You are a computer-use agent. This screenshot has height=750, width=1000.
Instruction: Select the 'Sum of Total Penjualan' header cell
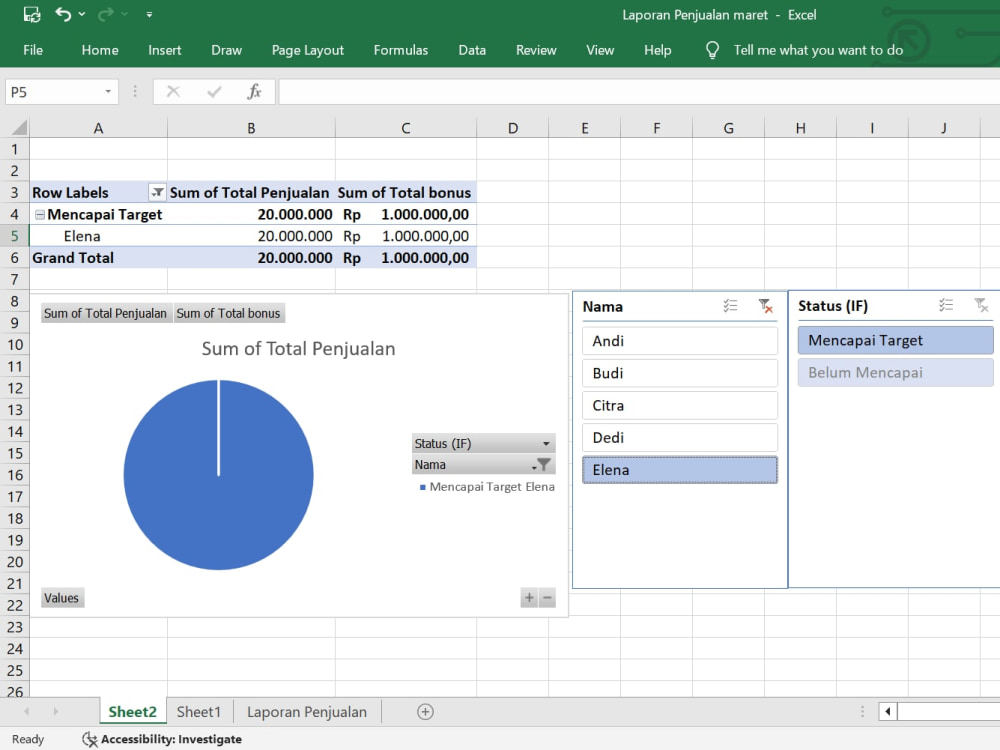point(251,192)
